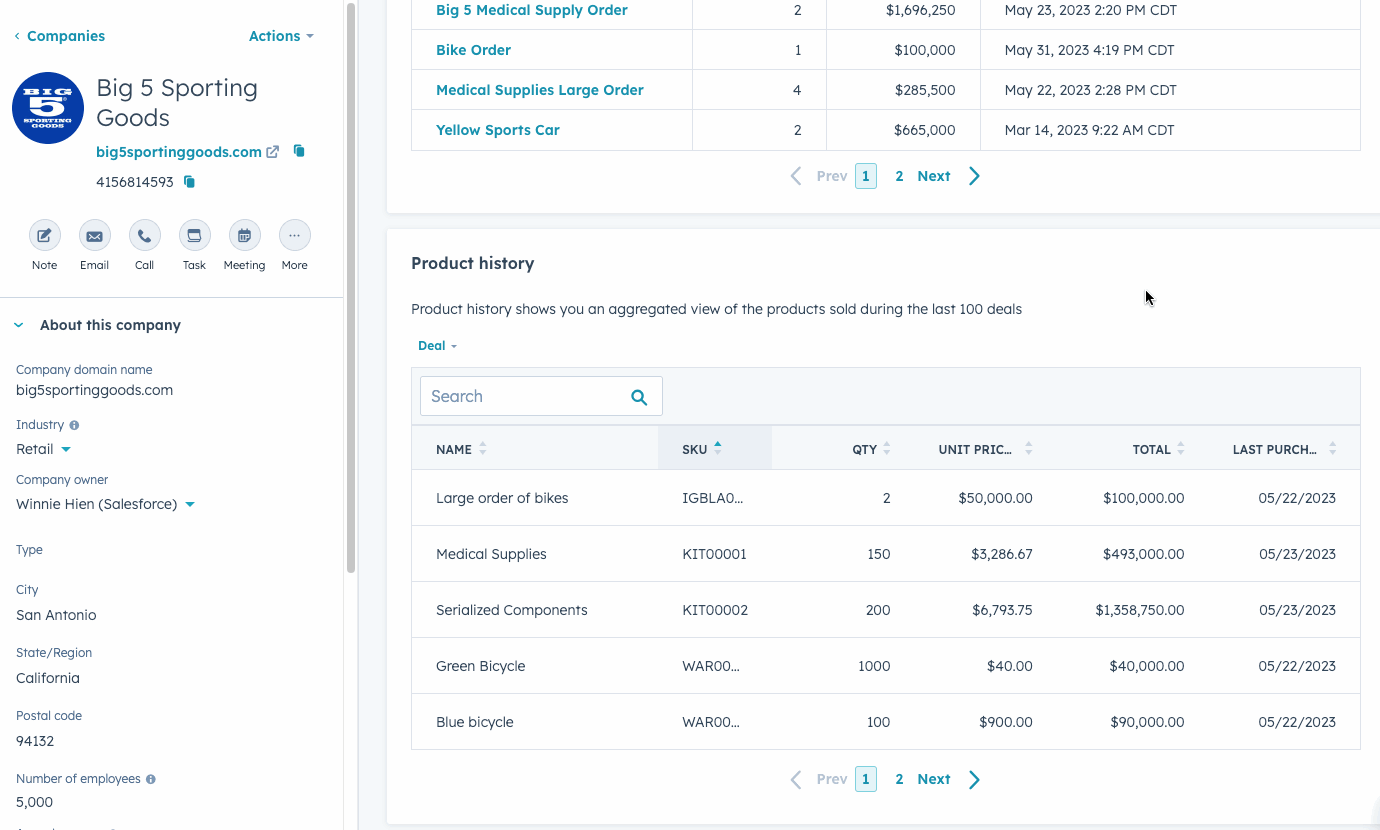The height and width of the screenshot is (830, 1380).
Task: Click next-page chevron in deals table pagination
Action: coord(974,176)
